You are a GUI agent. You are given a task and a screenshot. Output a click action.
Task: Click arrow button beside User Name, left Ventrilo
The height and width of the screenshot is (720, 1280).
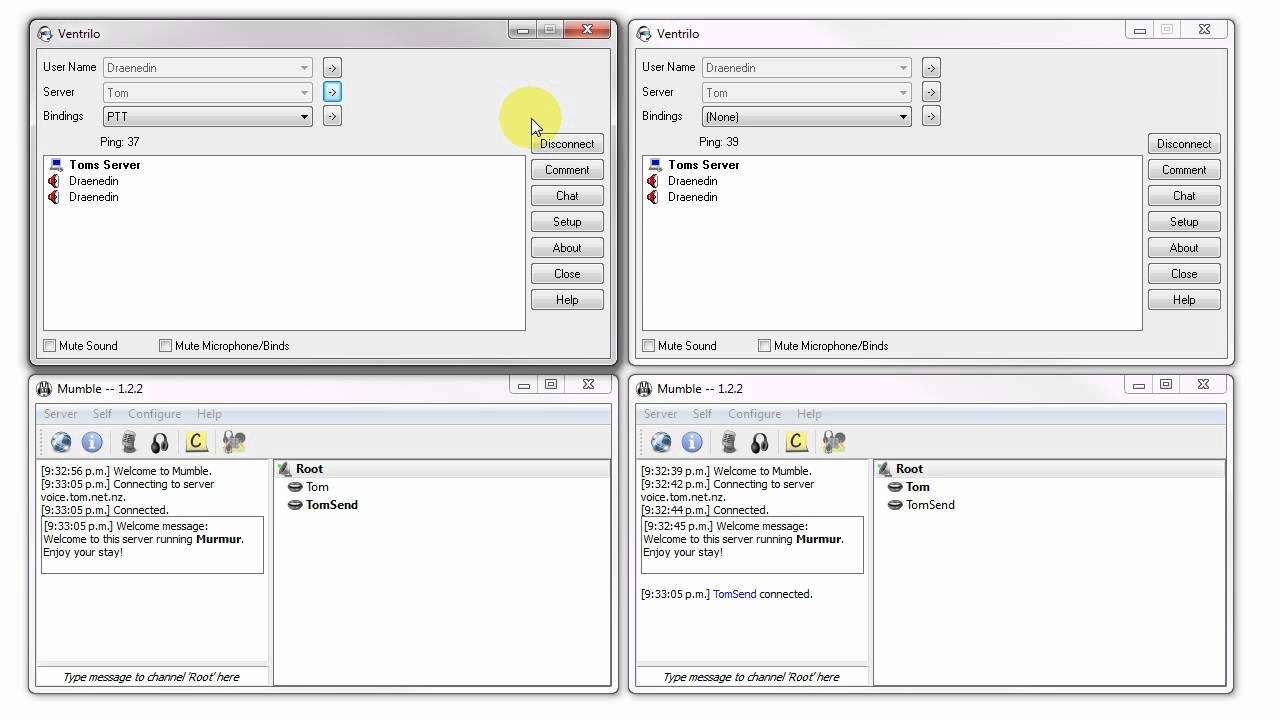(332, 68)
